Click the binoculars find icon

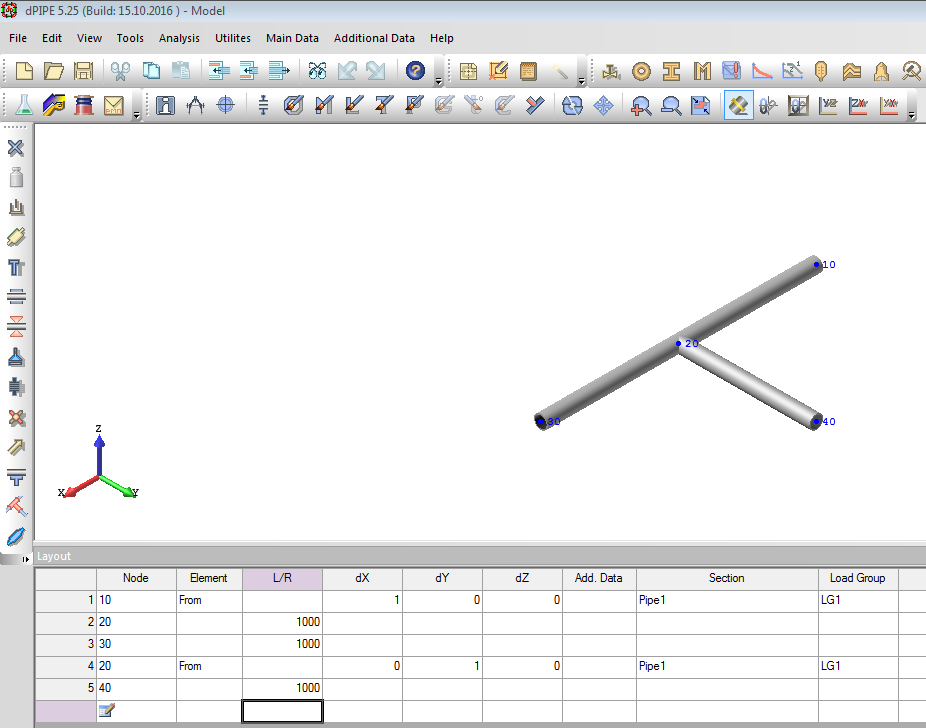click(x=317, y=71)
